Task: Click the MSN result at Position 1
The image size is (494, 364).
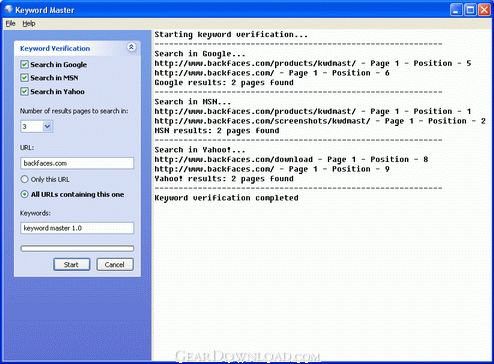Action: (313, 111)
